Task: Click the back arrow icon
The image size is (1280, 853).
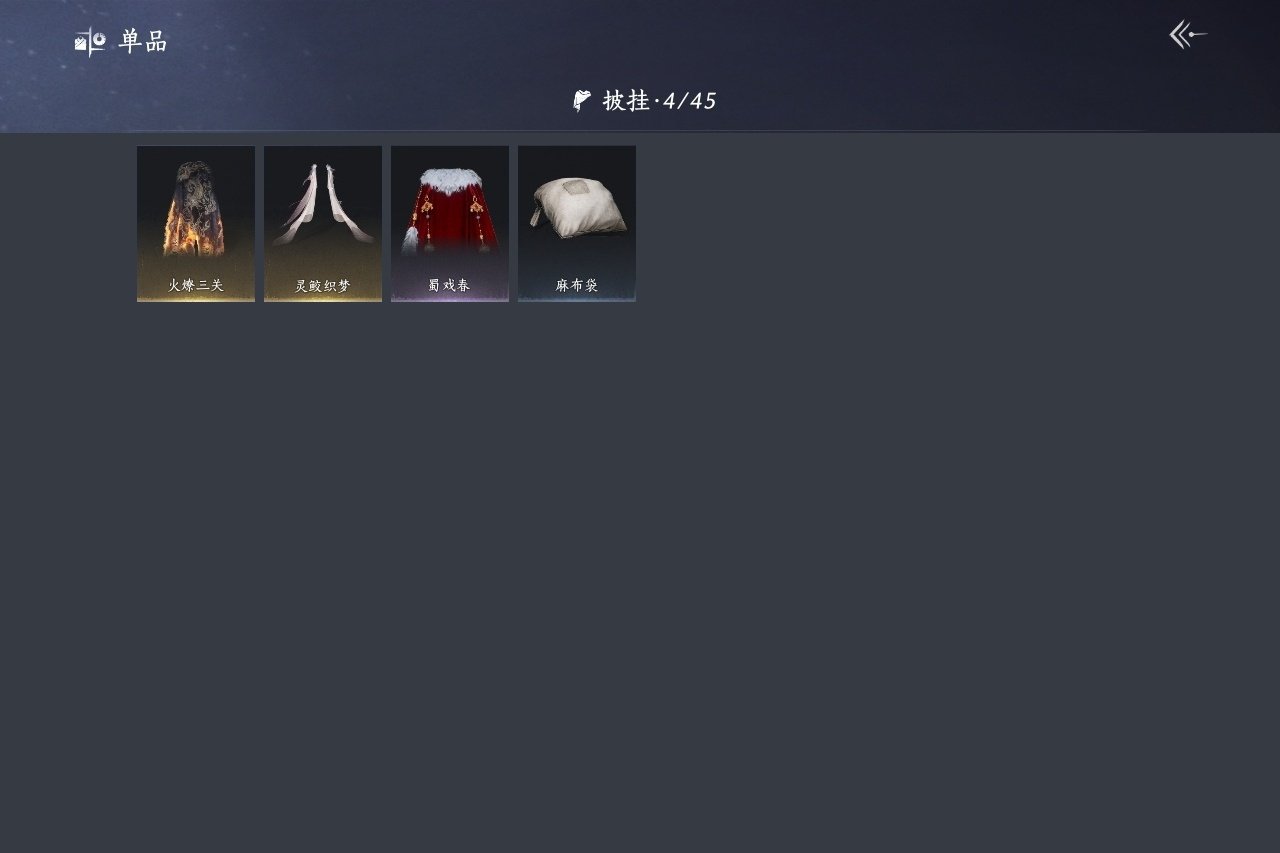Action: pyautogui.click(x=1188, y=35)
